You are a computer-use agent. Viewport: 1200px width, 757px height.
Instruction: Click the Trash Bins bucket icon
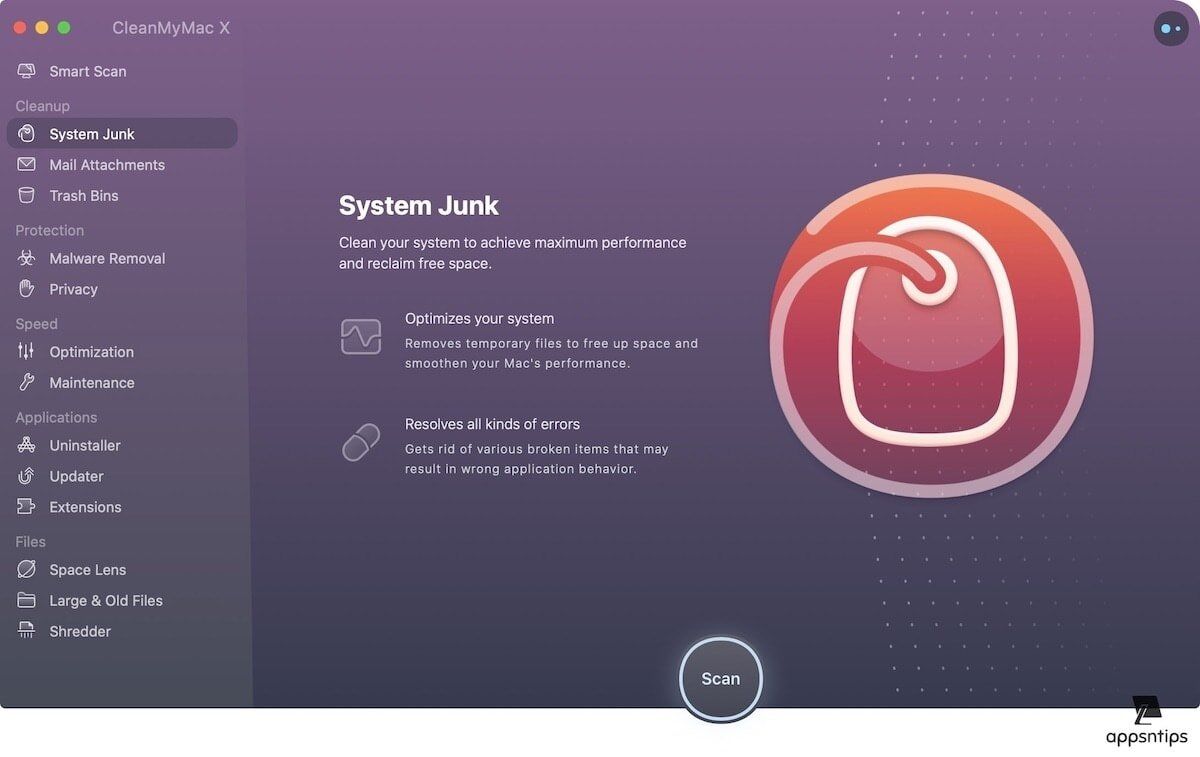27,196
